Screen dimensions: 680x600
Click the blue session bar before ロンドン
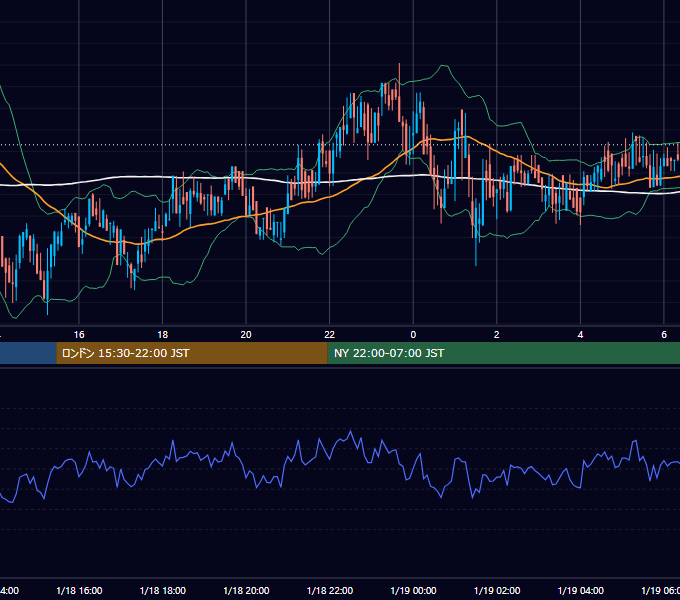click(x=28, y=353)
